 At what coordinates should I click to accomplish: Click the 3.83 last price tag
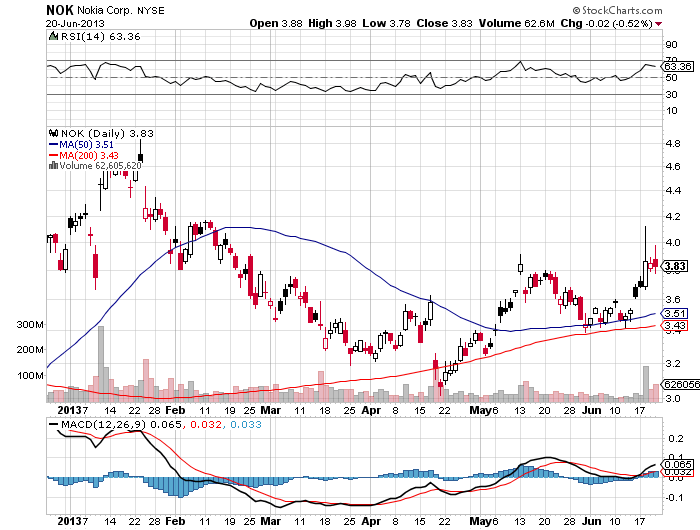pos(675,267)
